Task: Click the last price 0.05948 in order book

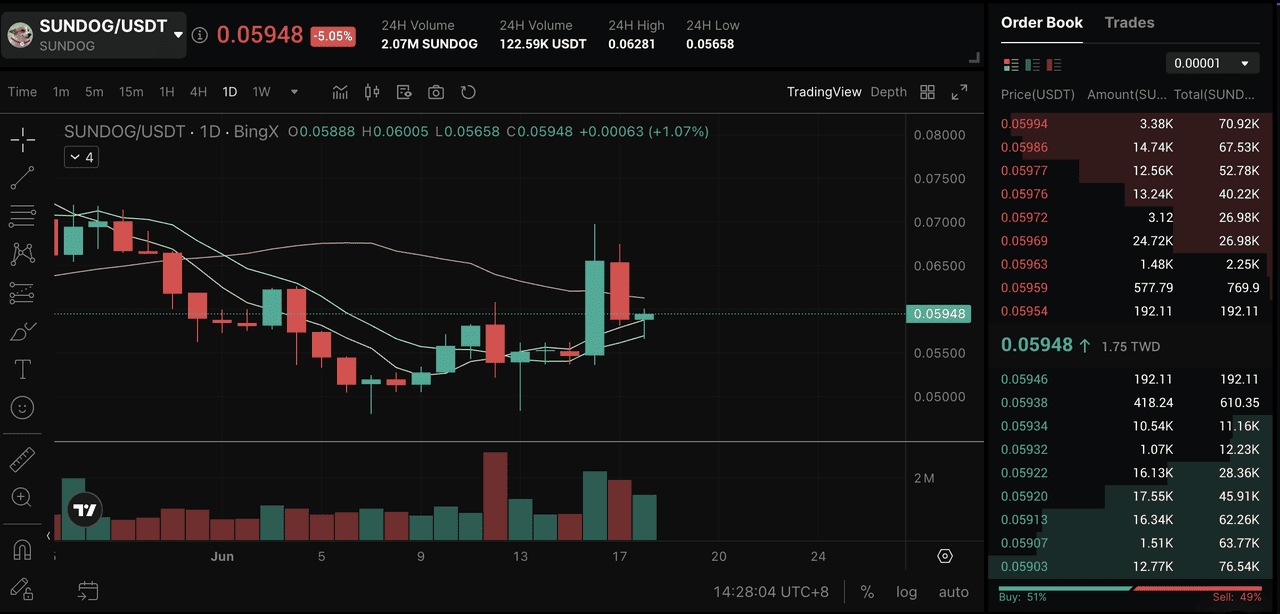Action: click(x=1036, y=345)
